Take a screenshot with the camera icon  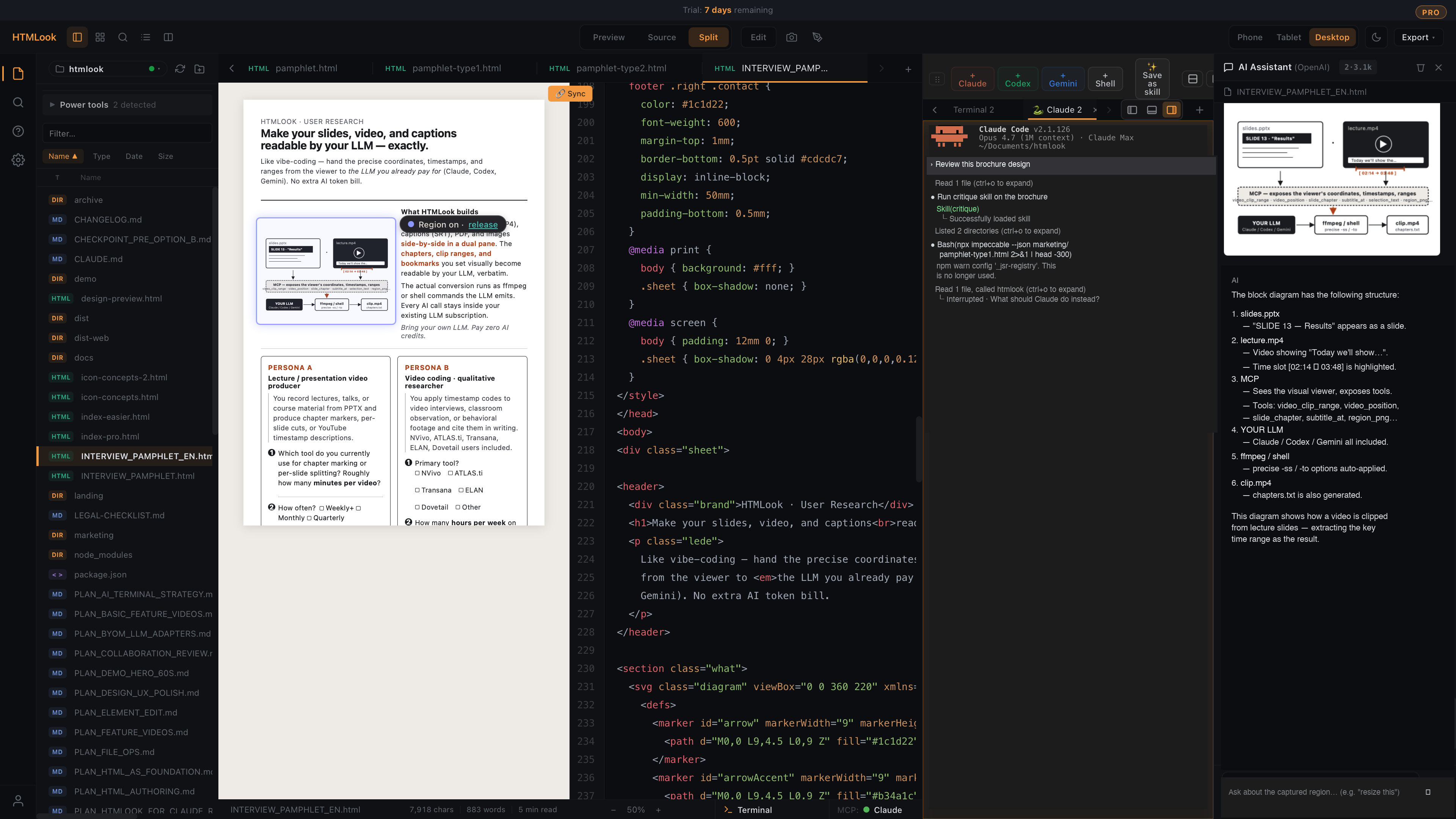point(791,37)
